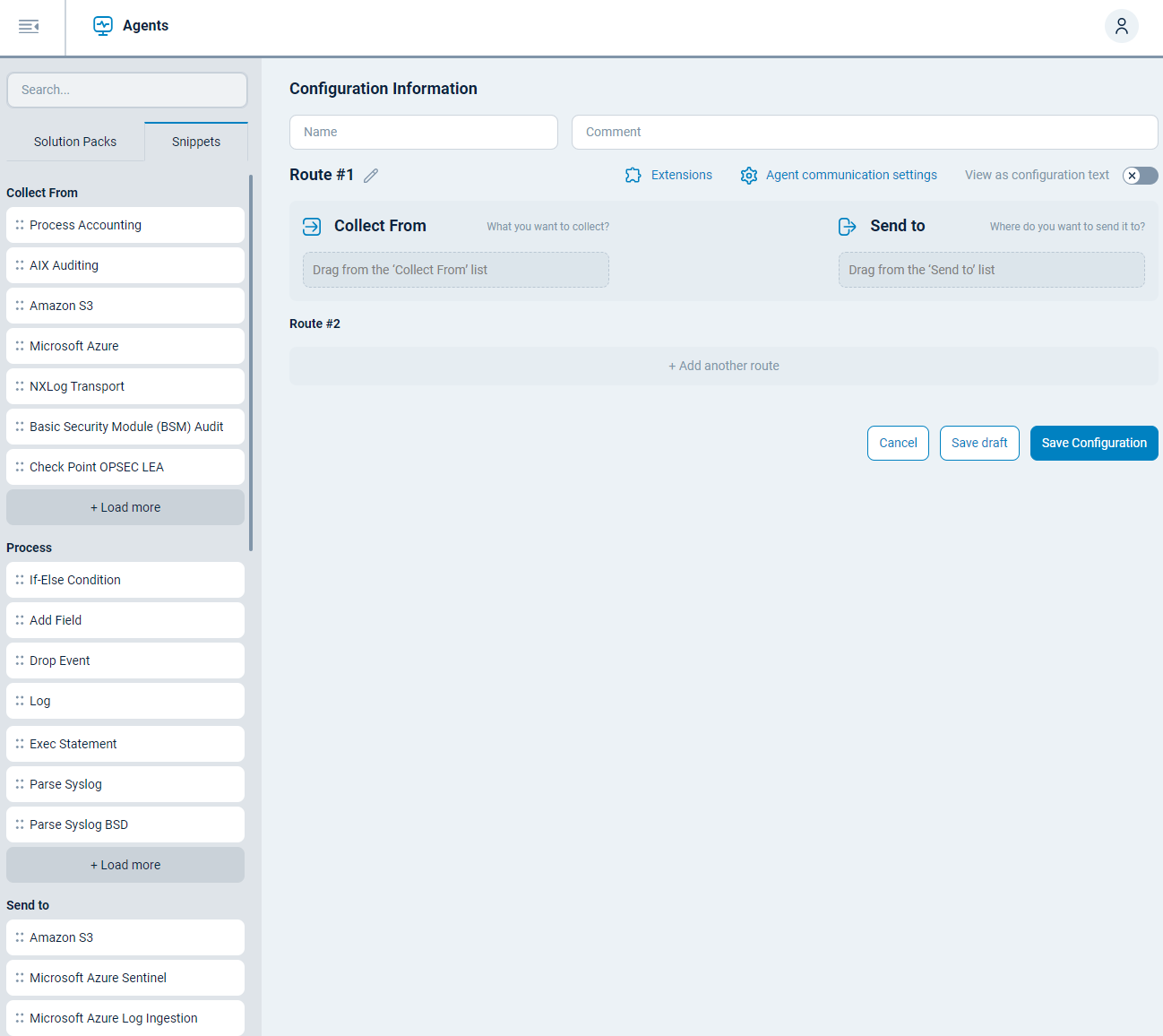Expand Route #2 with Add another route
This screenshot has height=1036, width=1163.
point(723,366)
